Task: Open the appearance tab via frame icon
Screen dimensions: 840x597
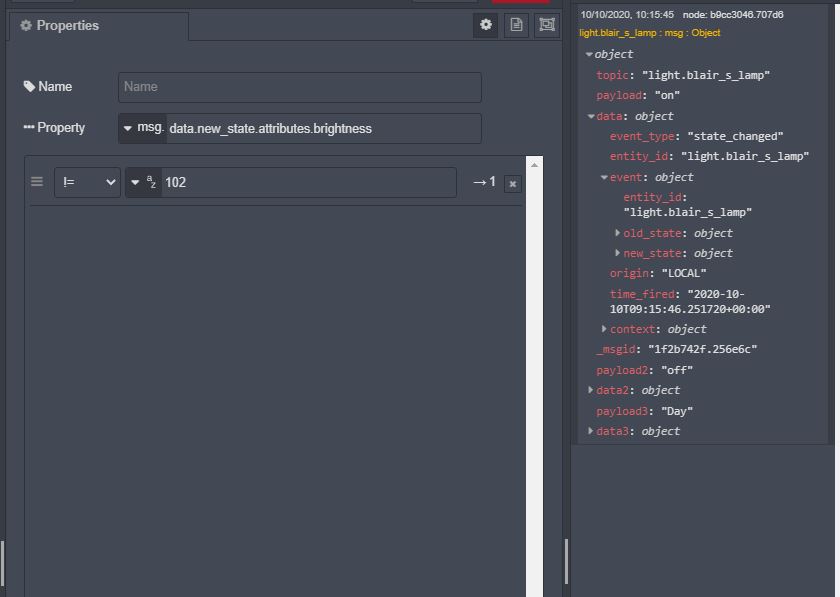Action: click(546, 25)
